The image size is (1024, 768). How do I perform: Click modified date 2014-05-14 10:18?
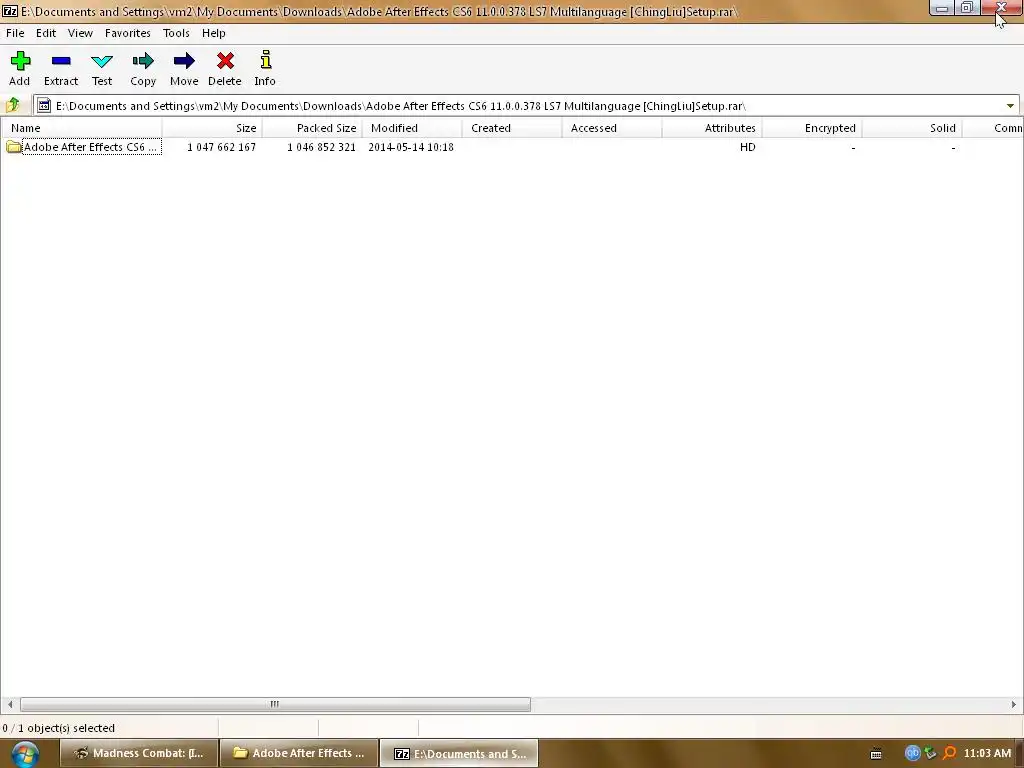click(x=411, y=147)
